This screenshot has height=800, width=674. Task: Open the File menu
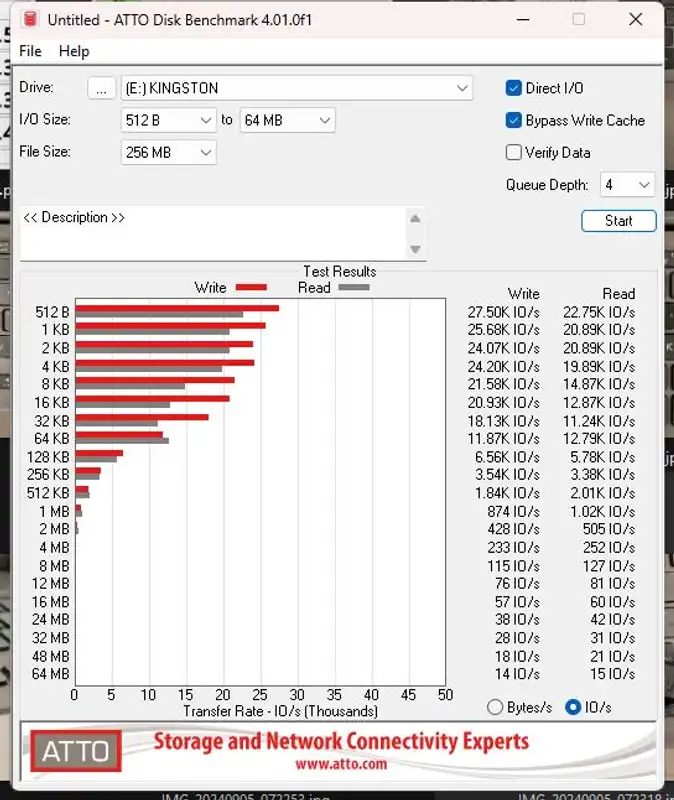click(x=30, y=51)
